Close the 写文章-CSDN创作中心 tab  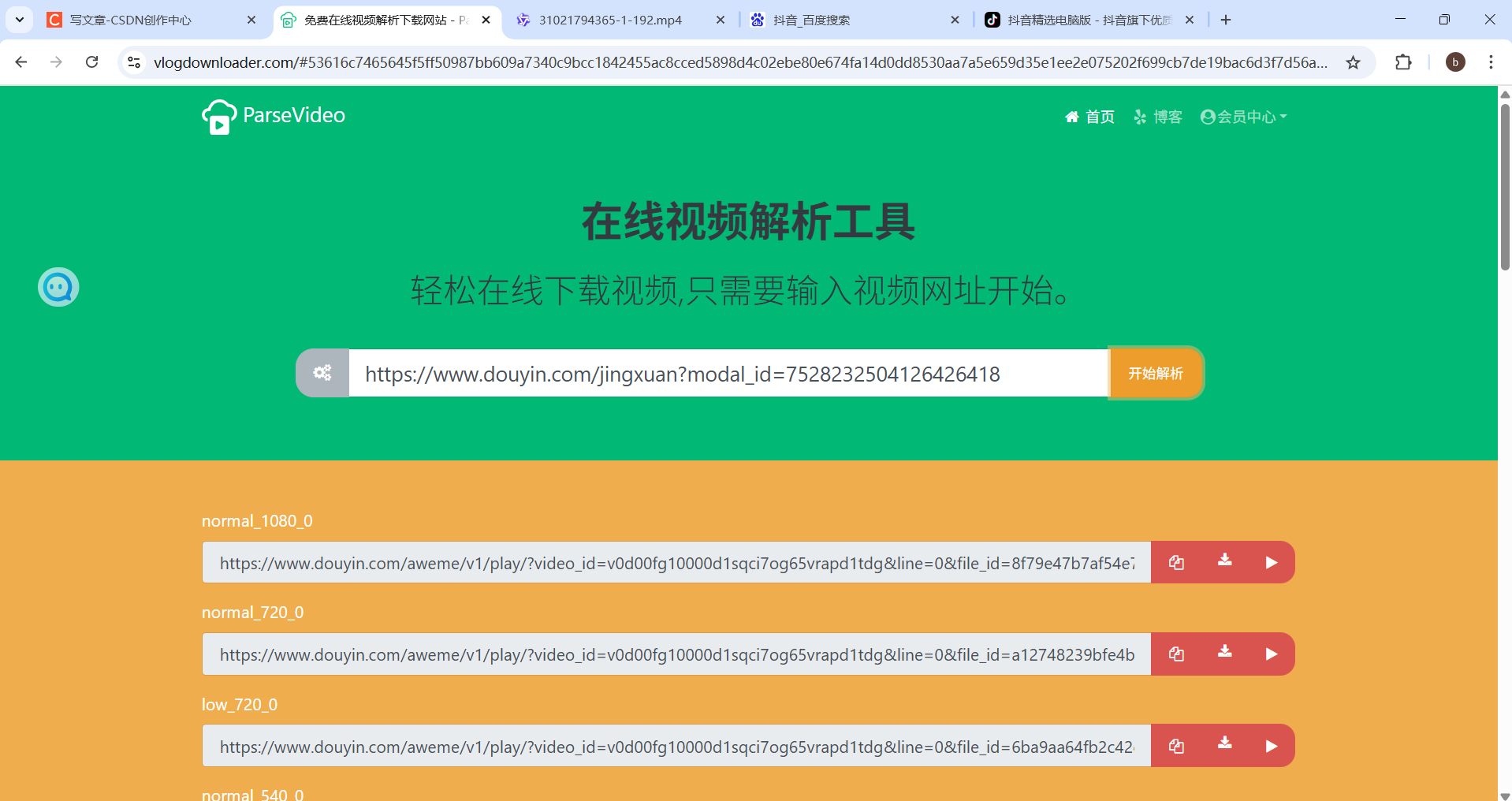click(251, 20)
